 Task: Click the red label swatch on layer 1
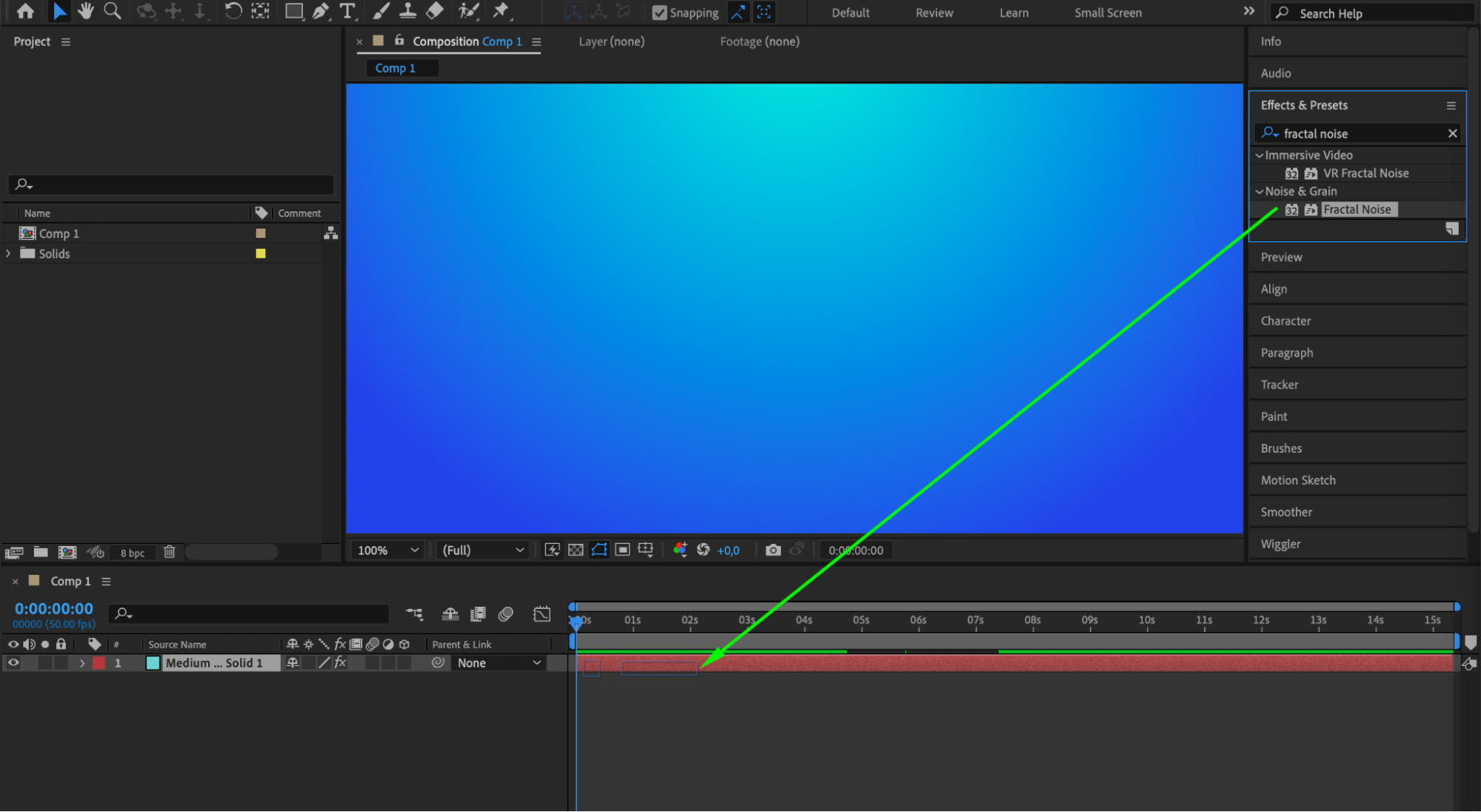[99, 663]
